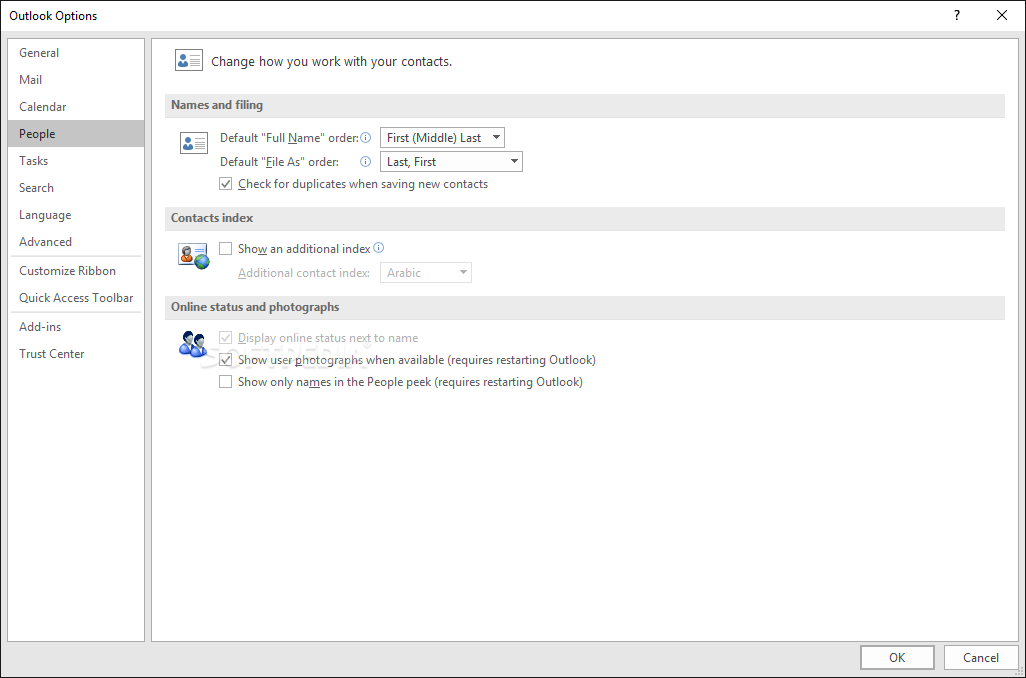The height and width of the screenshot is (678, 1026).
Task: Click the info icon next to File As order
Action: (366, 162)
